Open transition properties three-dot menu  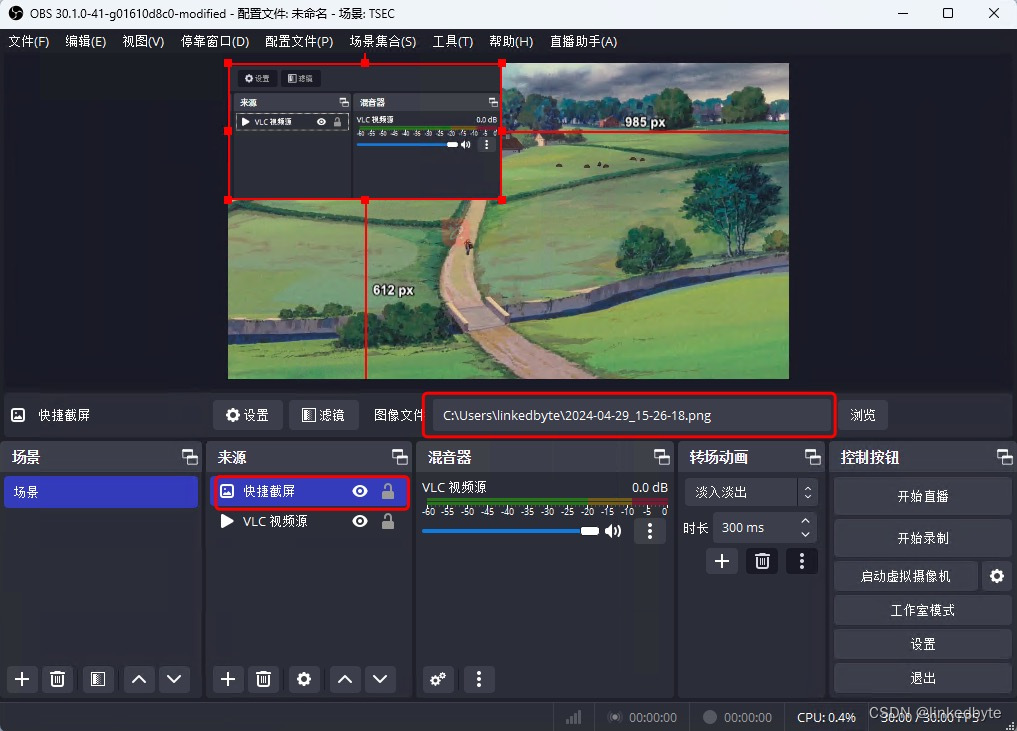point(802,561)
